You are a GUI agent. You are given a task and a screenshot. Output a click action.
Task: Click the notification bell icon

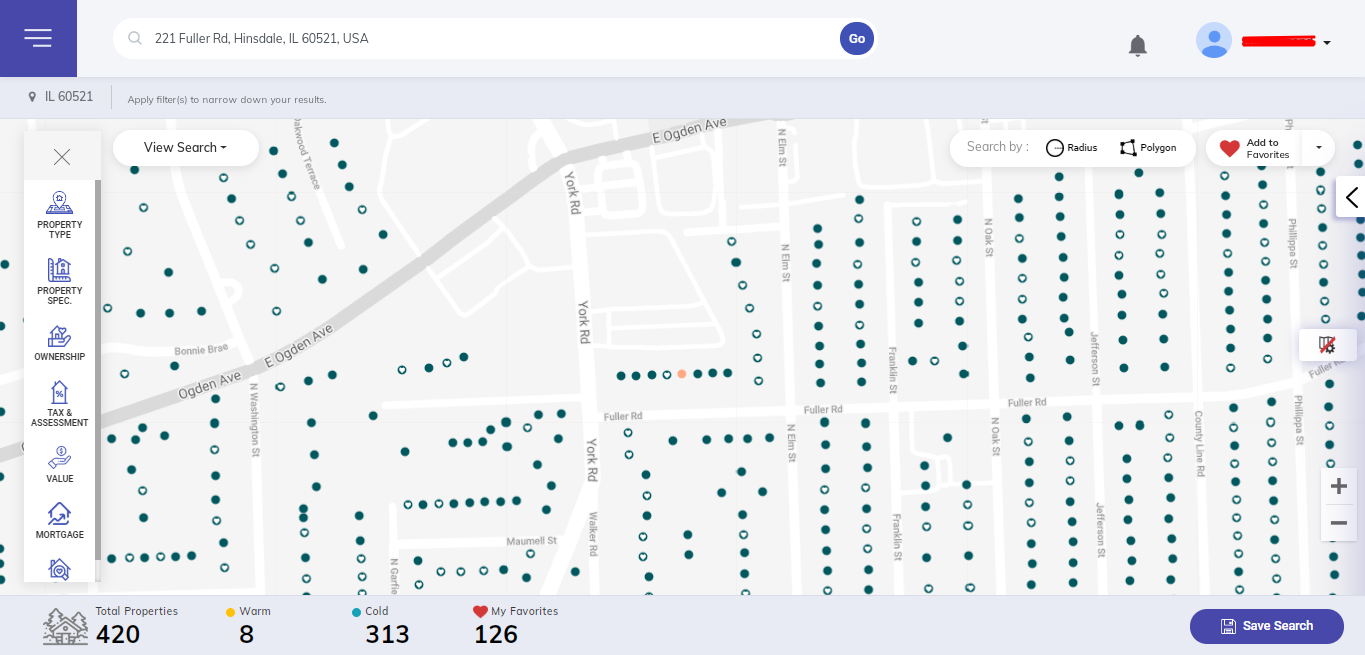tap(1137, 45)
